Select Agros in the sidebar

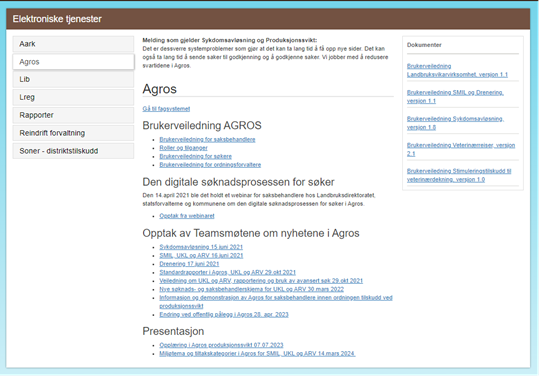(73, 62)
